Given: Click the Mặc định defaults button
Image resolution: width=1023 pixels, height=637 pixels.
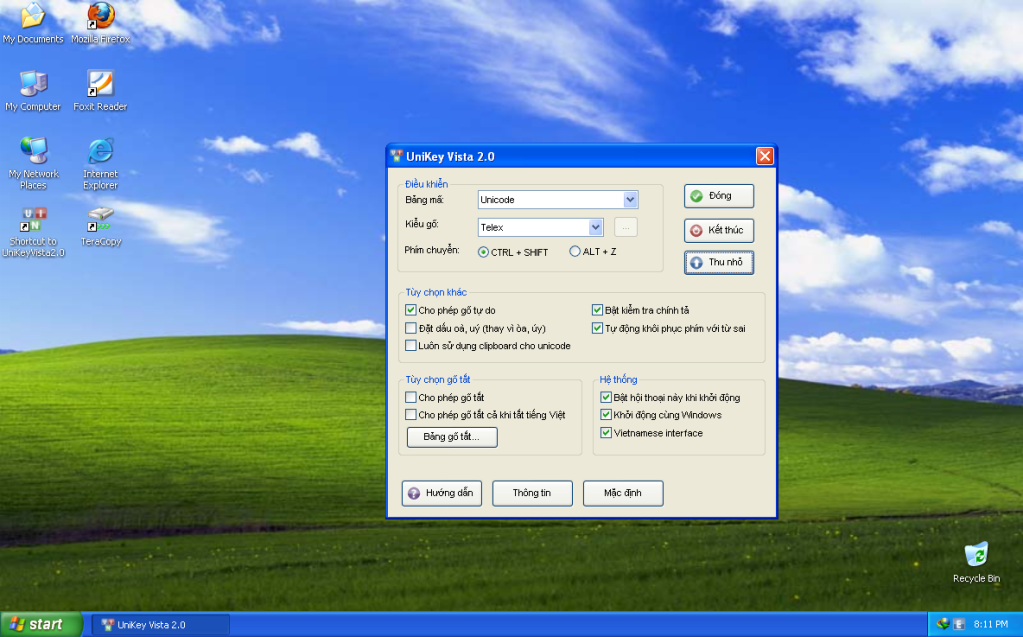Looking at the screenshot, I should coord(623,493).
